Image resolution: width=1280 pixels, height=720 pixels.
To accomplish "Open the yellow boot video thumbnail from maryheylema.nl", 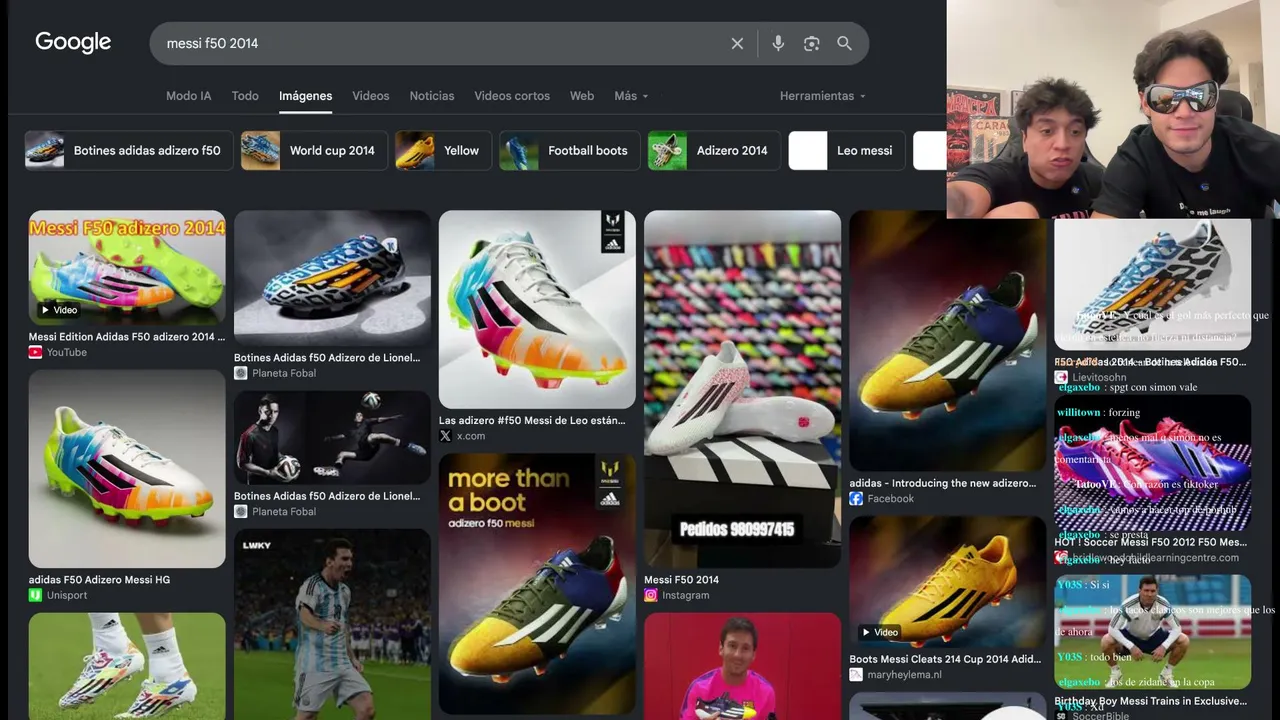I will tap(947, 582).
